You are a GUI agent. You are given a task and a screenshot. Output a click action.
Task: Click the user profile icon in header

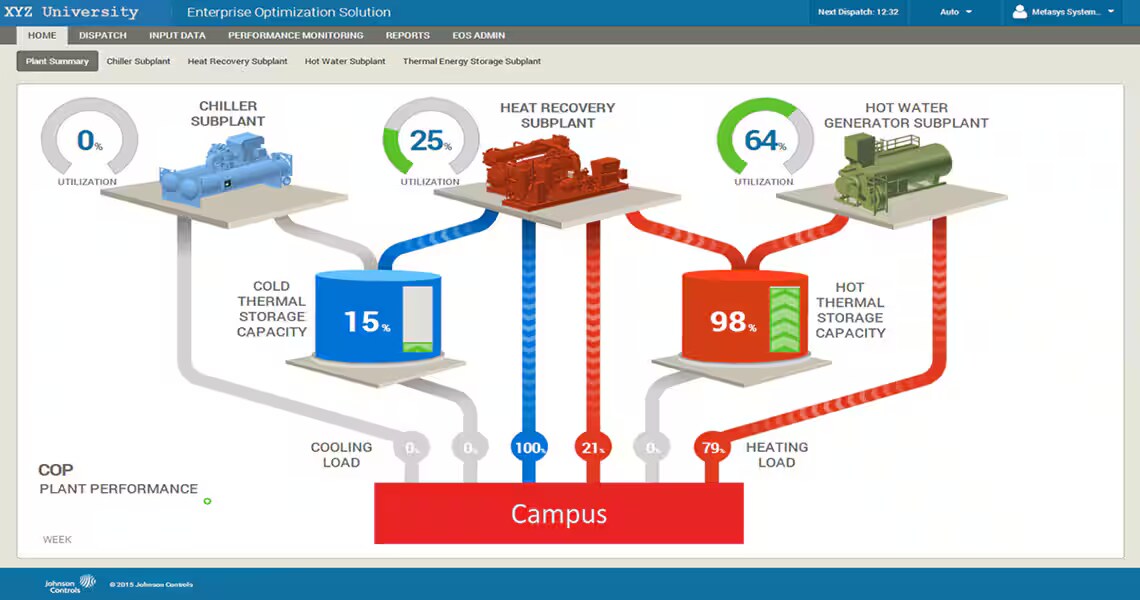pos(1020,12)
